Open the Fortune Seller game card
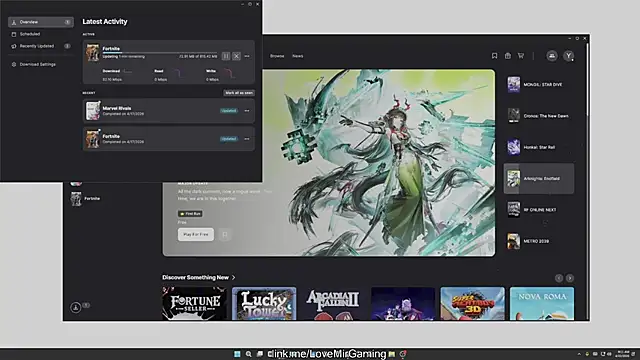Viewport: 640px width, 360px height. pos(194,304)
